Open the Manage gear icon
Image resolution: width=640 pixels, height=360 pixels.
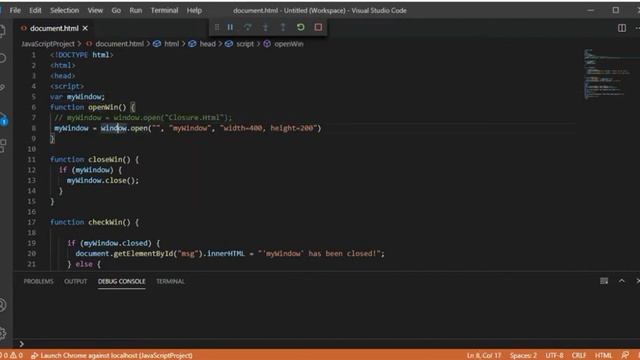(3, 333)
